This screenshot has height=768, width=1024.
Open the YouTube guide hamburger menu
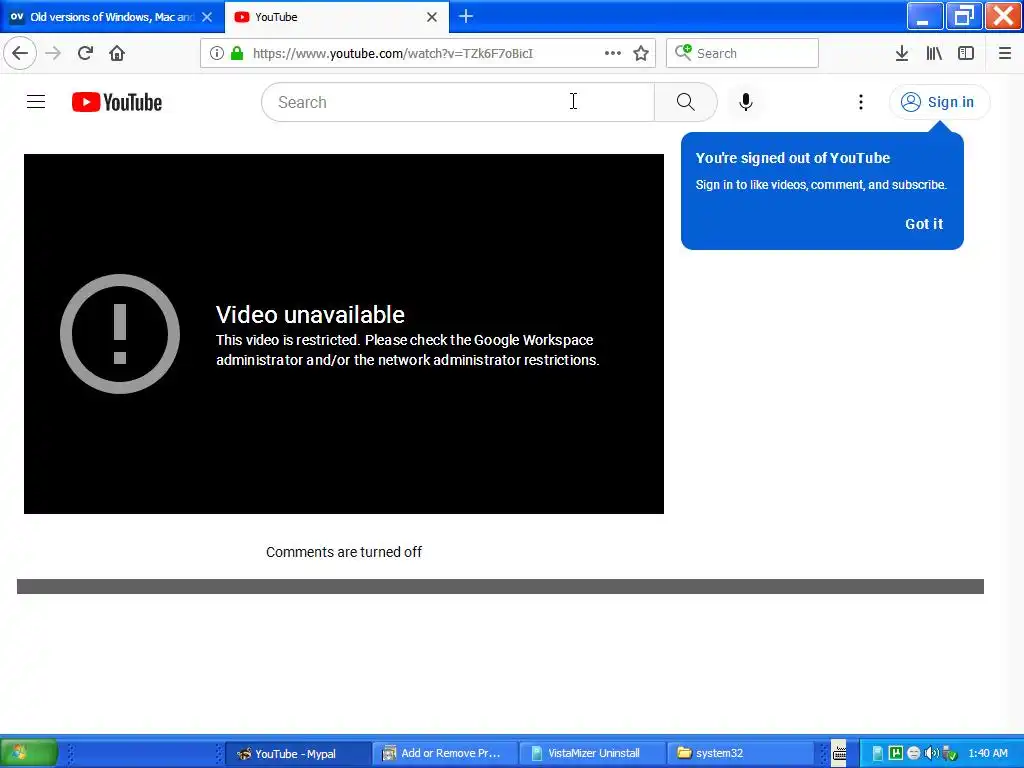click(x=36, y=102)
